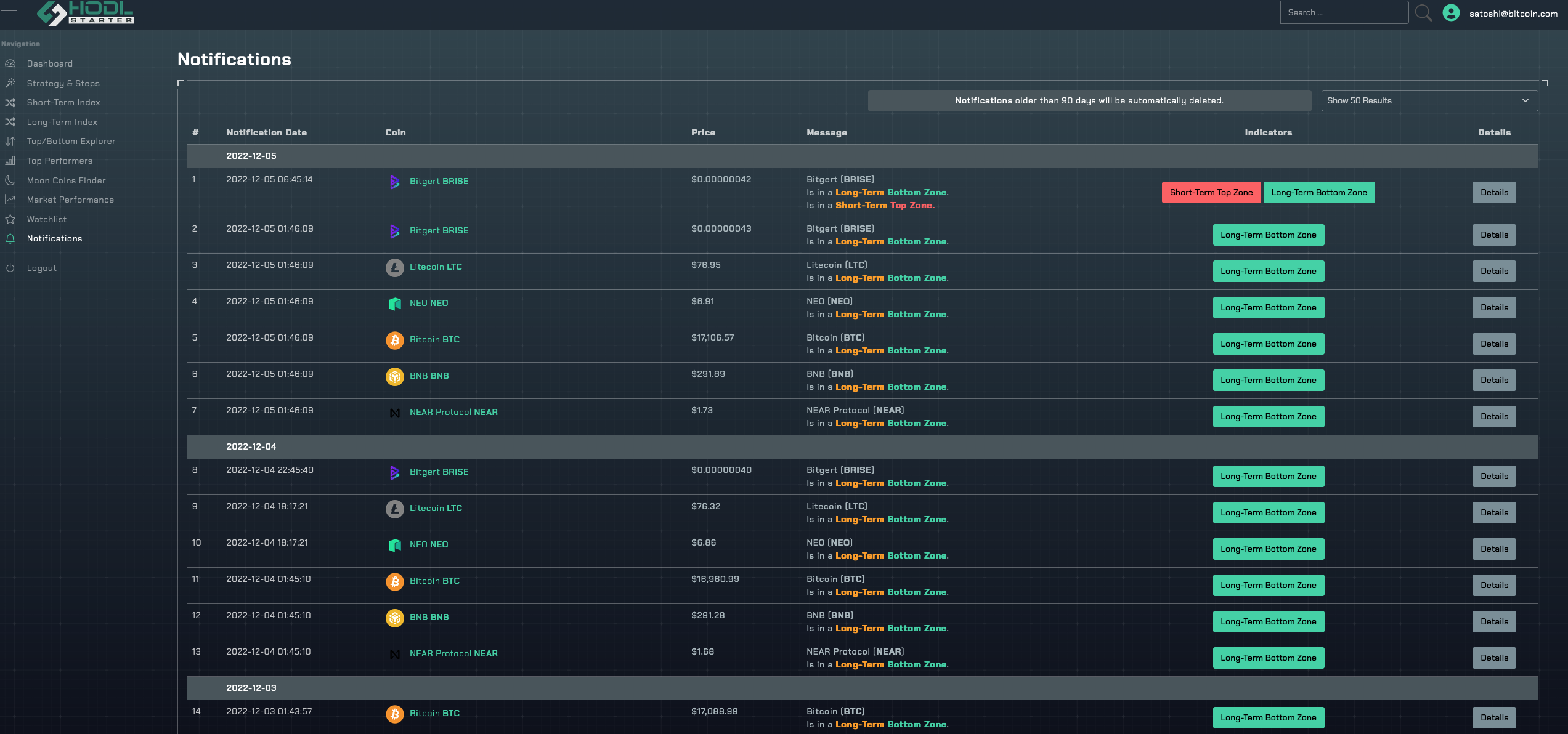Click price $0.00000042 in row 1
The height and width of the screenshot is (734, 1568).
(721, 179)
